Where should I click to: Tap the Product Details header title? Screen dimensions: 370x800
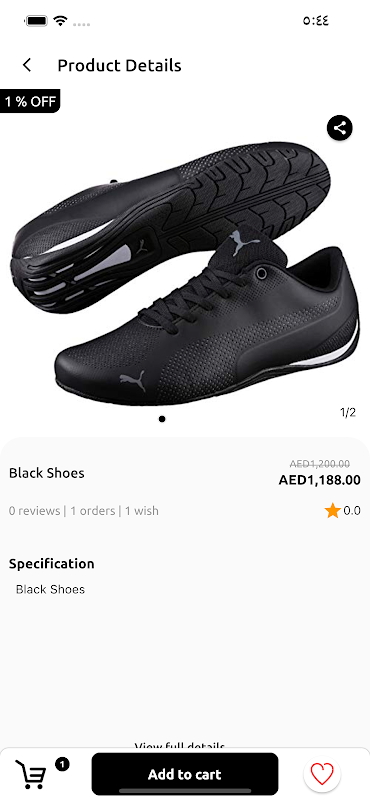[119, 65]
